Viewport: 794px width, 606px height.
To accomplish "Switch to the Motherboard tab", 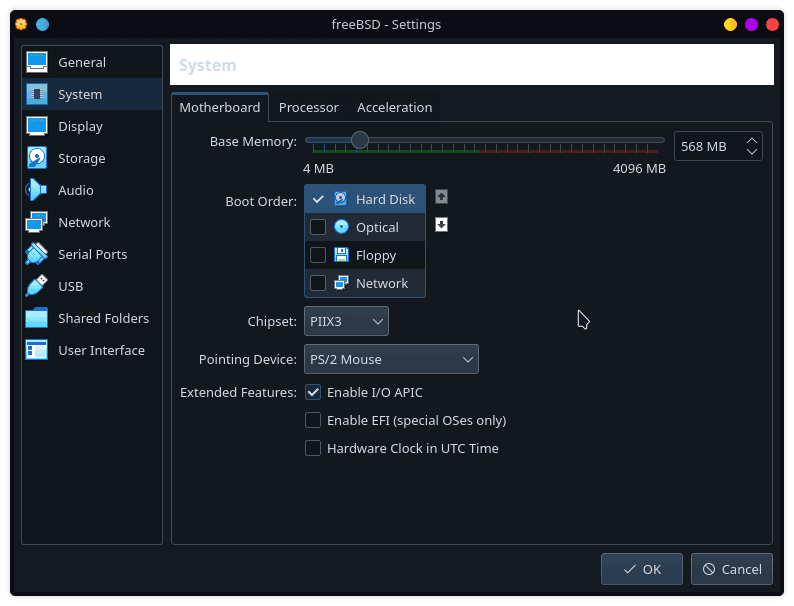I will point(220,107).
